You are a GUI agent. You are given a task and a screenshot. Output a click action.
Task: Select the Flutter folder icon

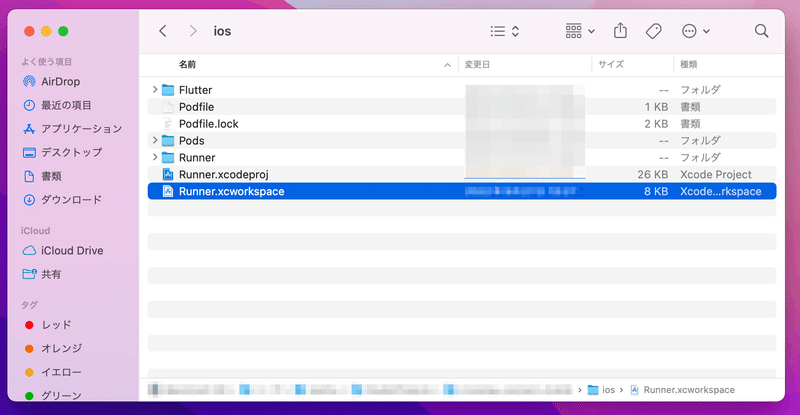pyautogui.click(x=168, y=90)
